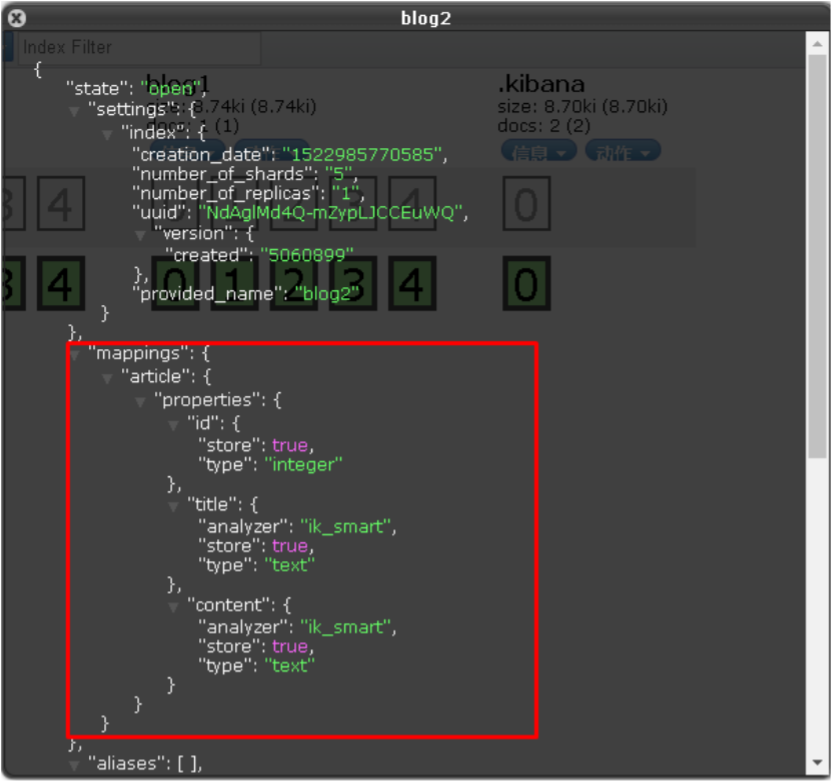
Task: Collapse the "article" node
Action: point(107,378)
